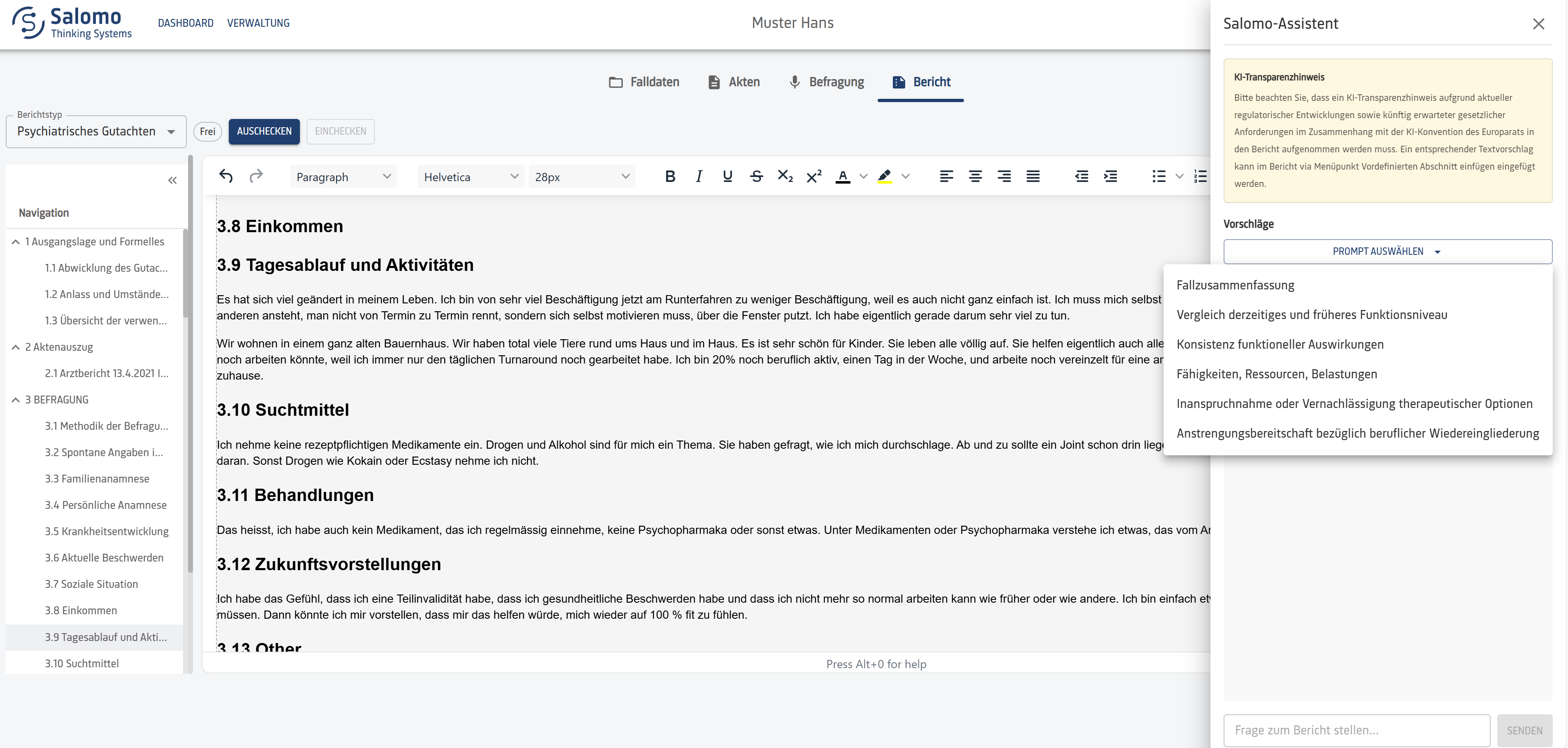Apply yellow highlight color

tap(885, 177)
